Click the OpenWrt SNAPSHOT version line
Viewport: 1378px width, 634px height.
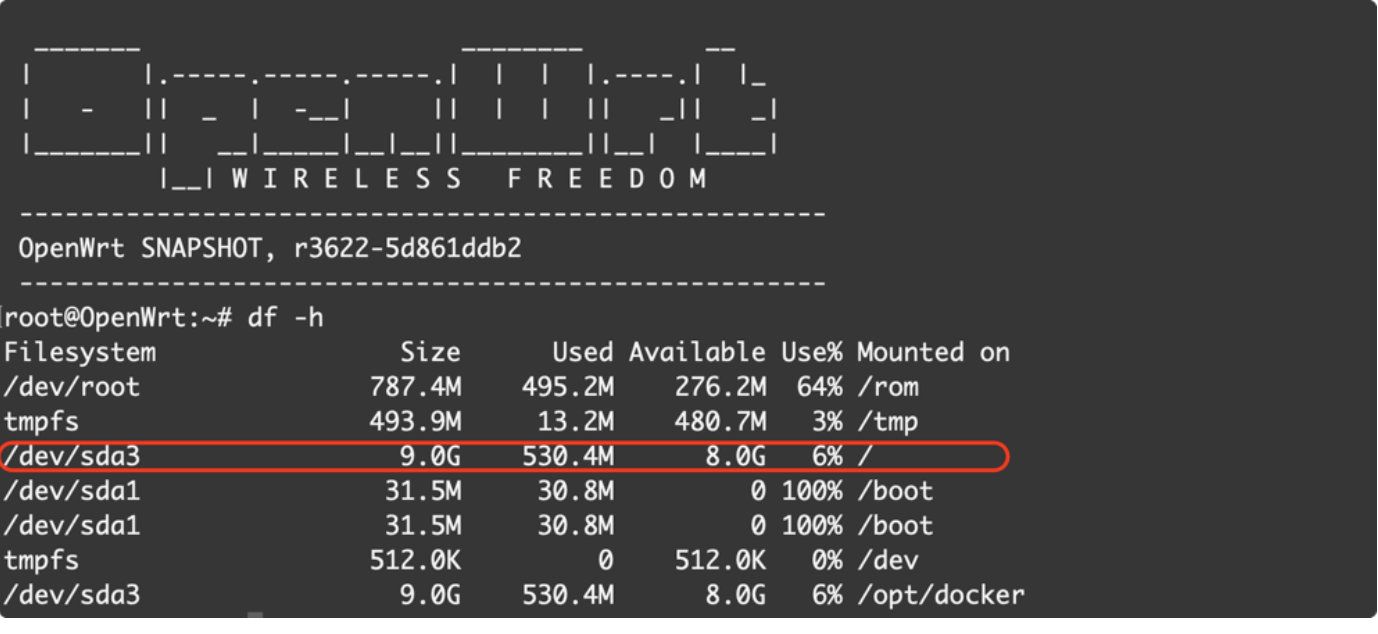[x=270, y=249]
